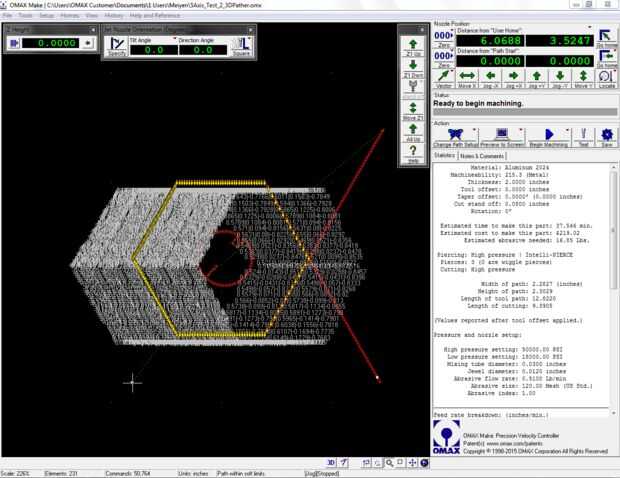620x478 pixels.
Task: Click User Home X value 6.0688
Action: [490, 40]
